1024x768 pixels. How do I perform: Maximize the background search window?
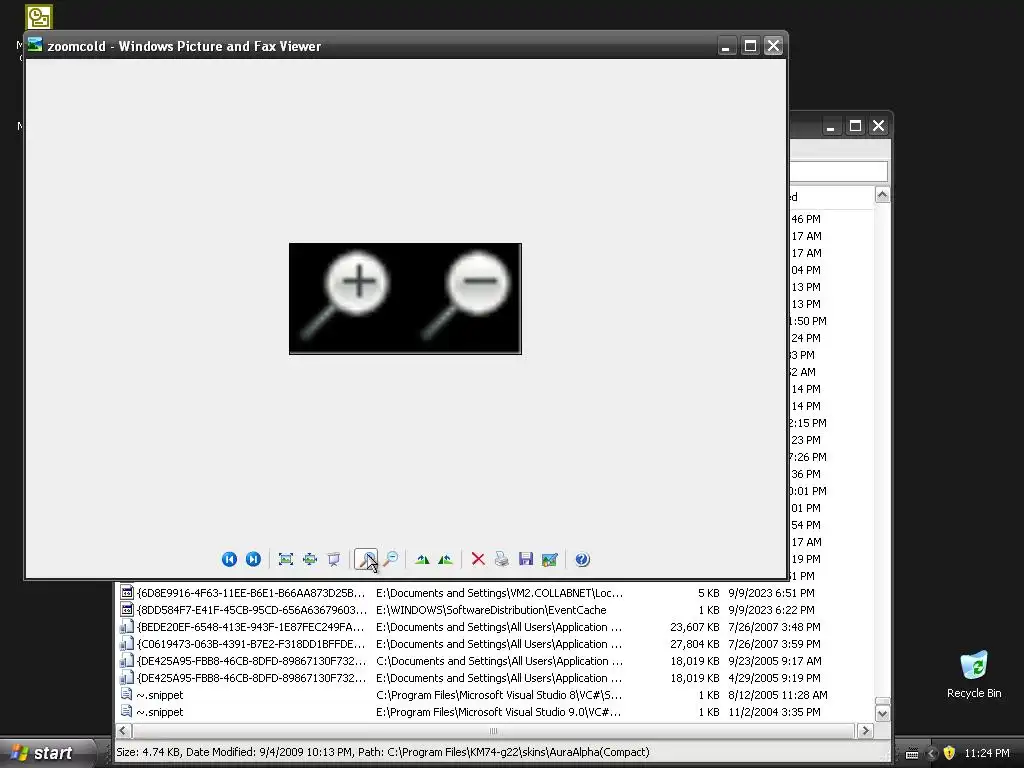point(855,126)
